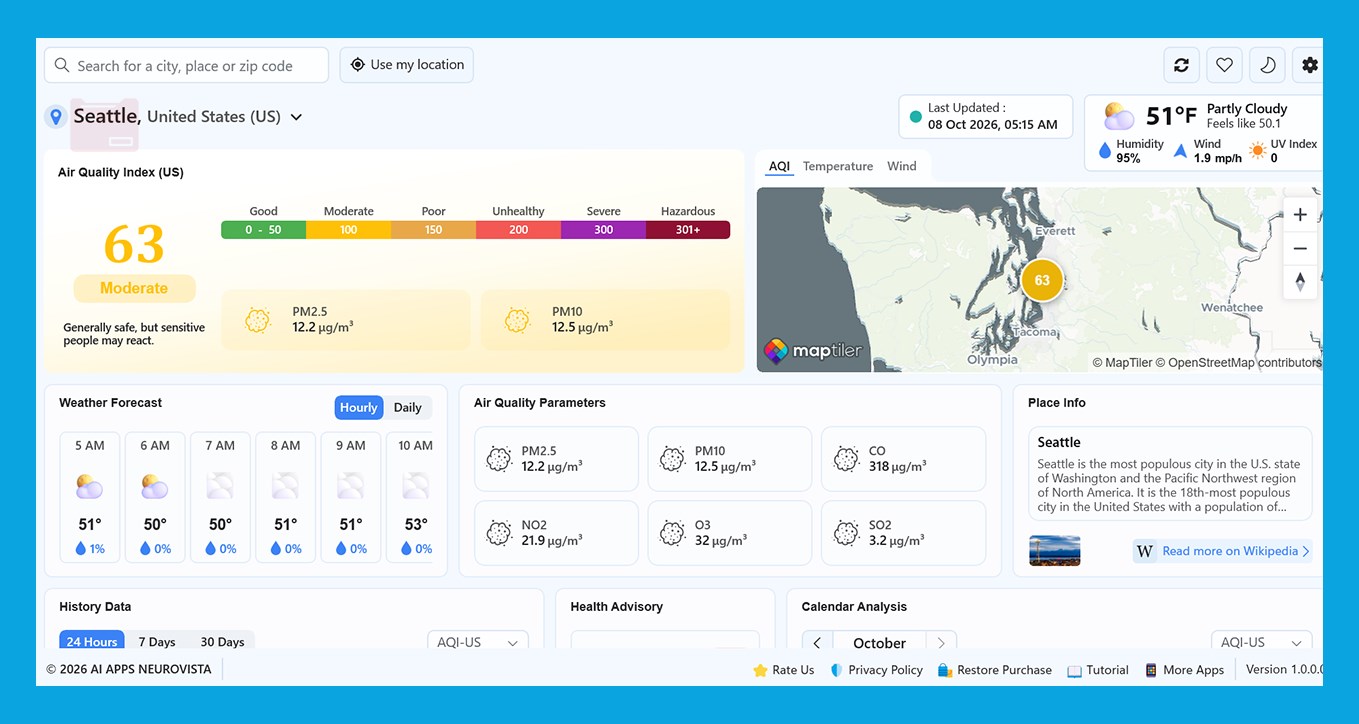Open the Seattle skyline thumbnail
The image size is (1359, 724).
point(1055,551)
